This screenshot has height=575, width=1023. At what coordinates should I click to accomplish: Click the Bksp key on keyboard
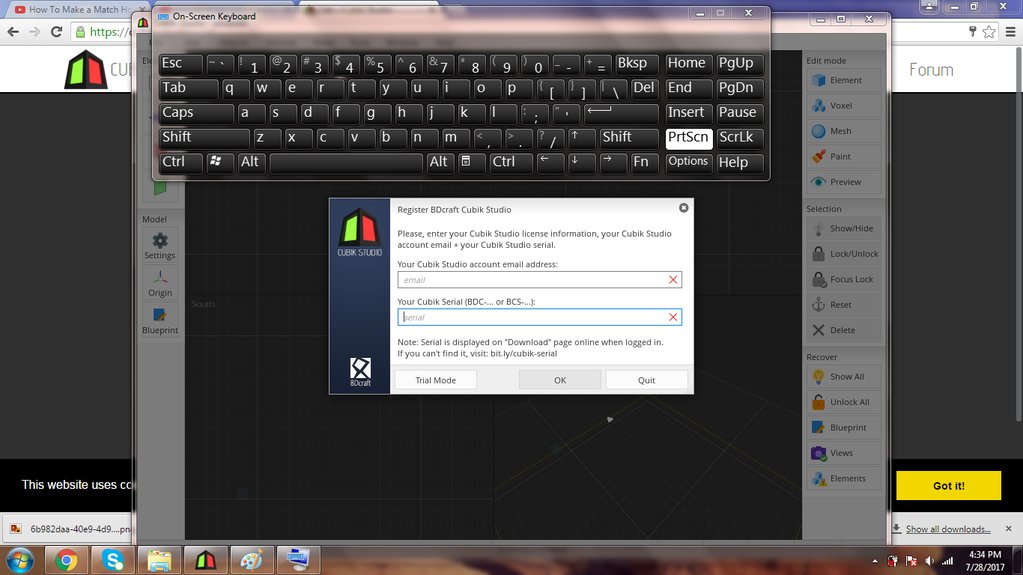tap(636, 63)
